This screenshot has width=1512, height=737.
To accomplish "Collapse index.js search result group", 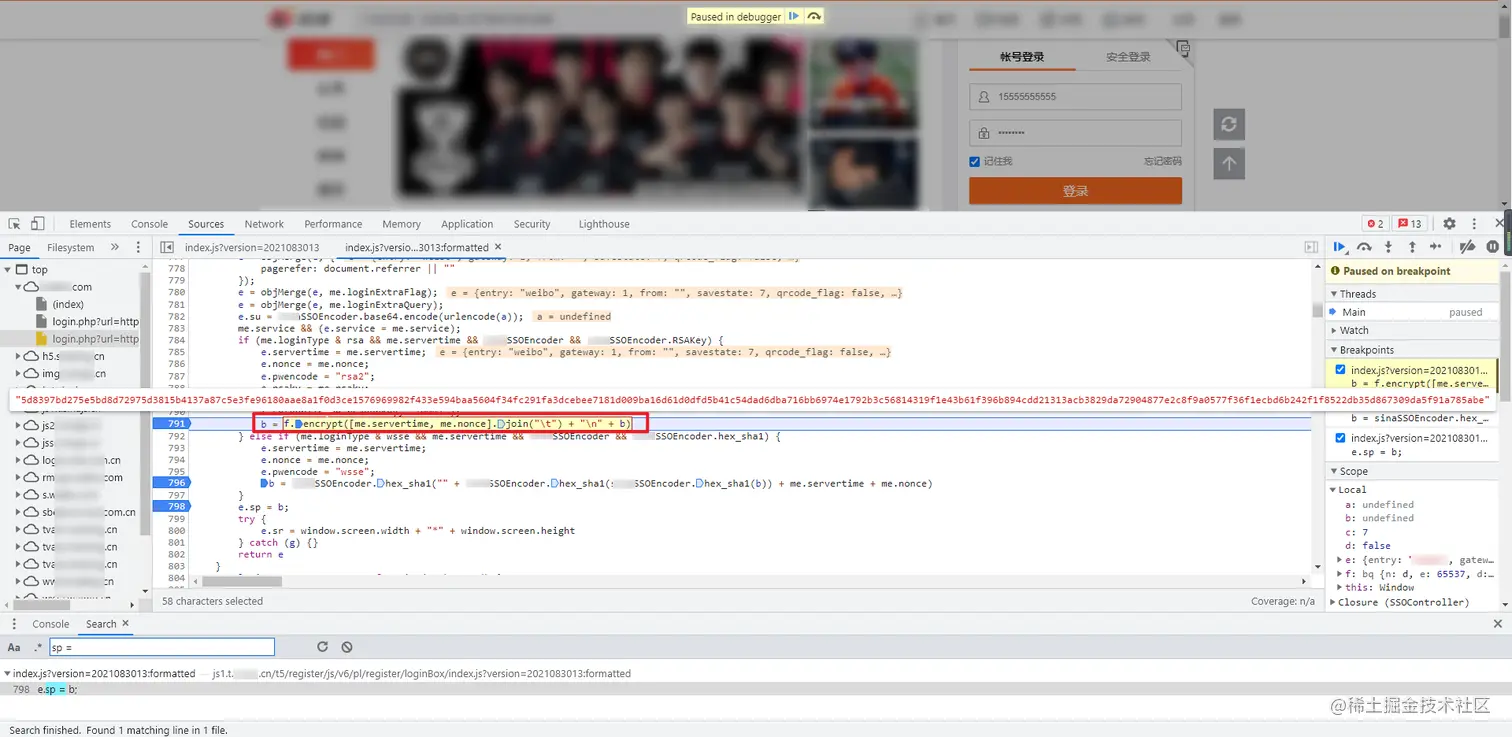I will click(7, 674).
